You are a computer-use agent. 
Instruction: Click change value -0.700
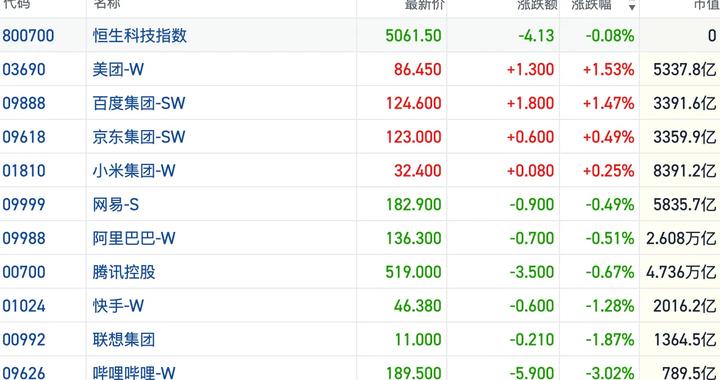tap(532, 238)
